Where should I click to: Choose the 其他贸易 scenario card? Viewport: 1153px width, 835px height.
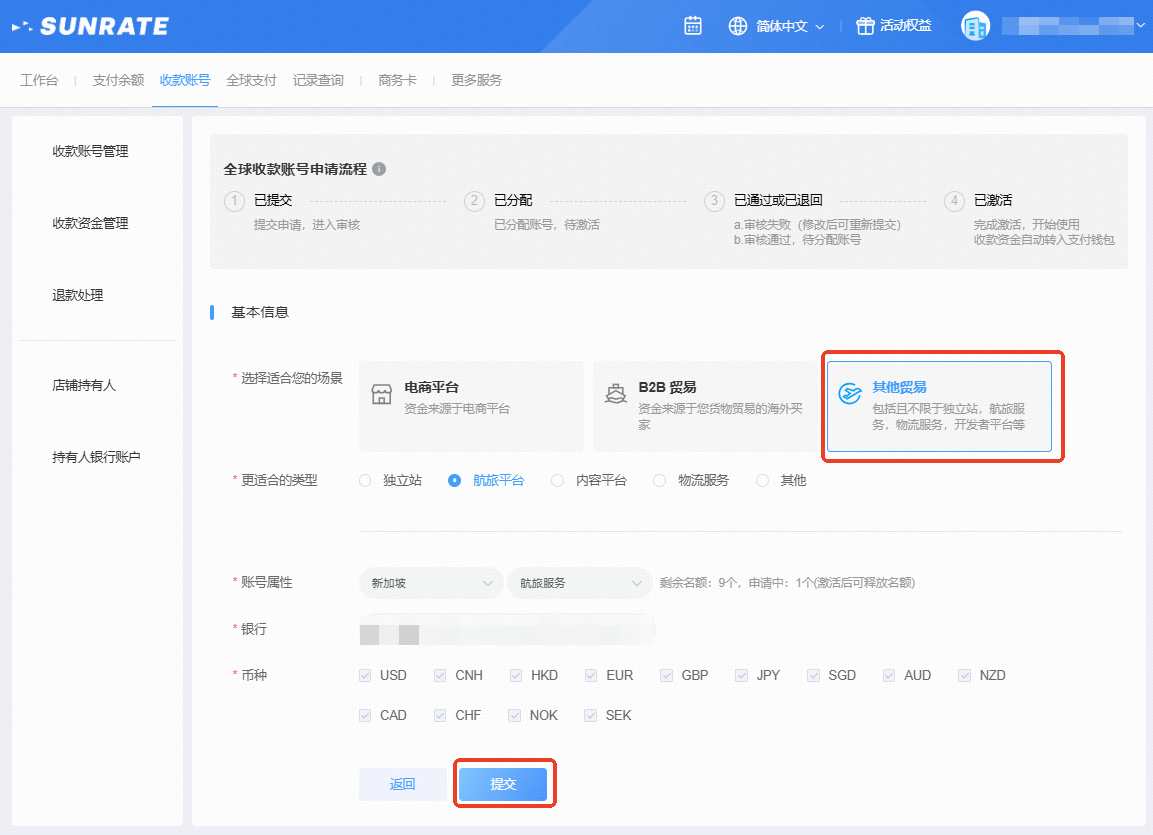pos(939,407)
